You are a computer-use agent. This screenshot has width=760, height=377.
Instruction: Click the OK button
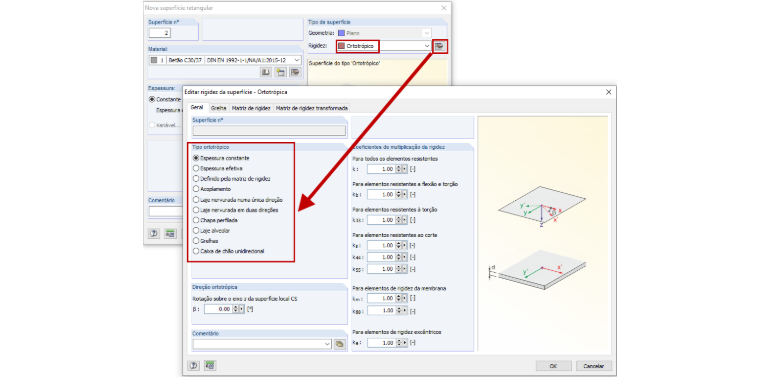553,366
